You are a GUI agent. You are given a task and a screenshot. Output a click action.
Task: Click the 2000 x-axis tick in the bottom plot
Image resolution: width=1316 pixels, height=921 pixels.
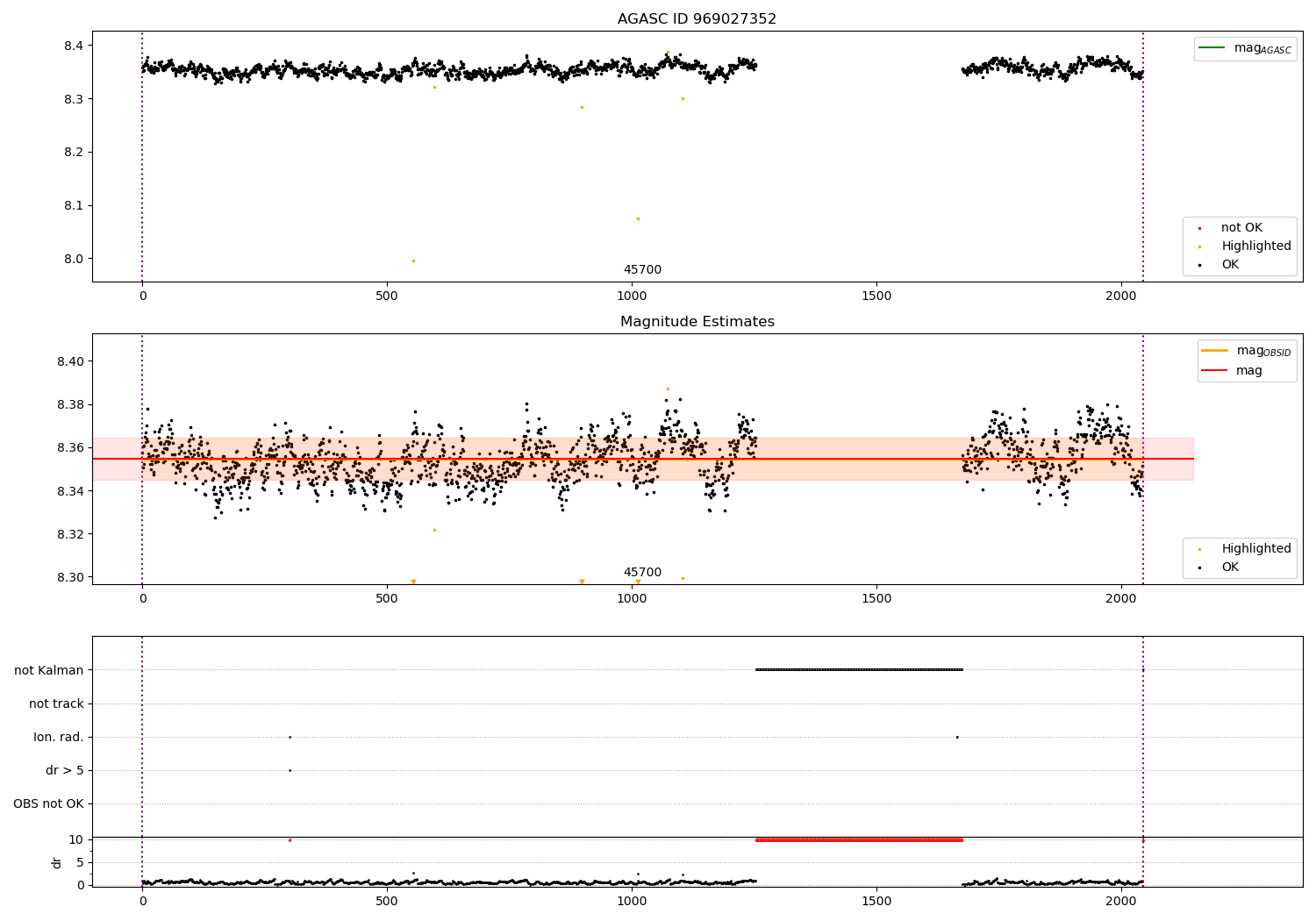(x=1121, y=901)
